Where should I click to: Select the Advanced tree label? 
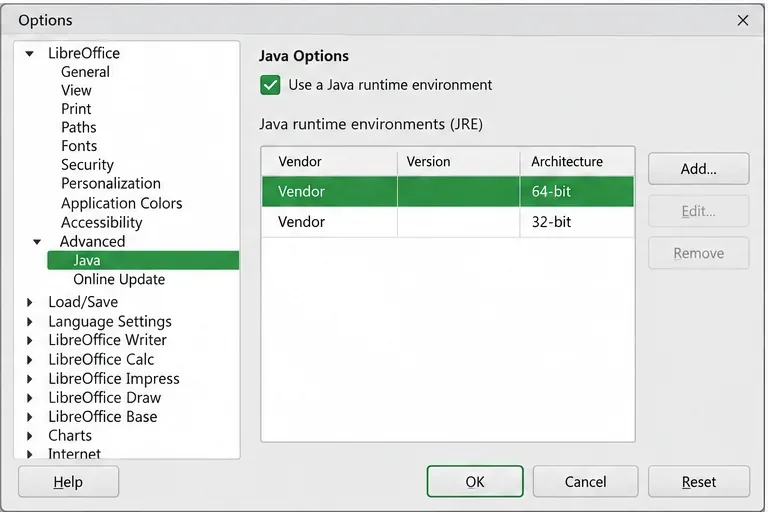[93, 242]
